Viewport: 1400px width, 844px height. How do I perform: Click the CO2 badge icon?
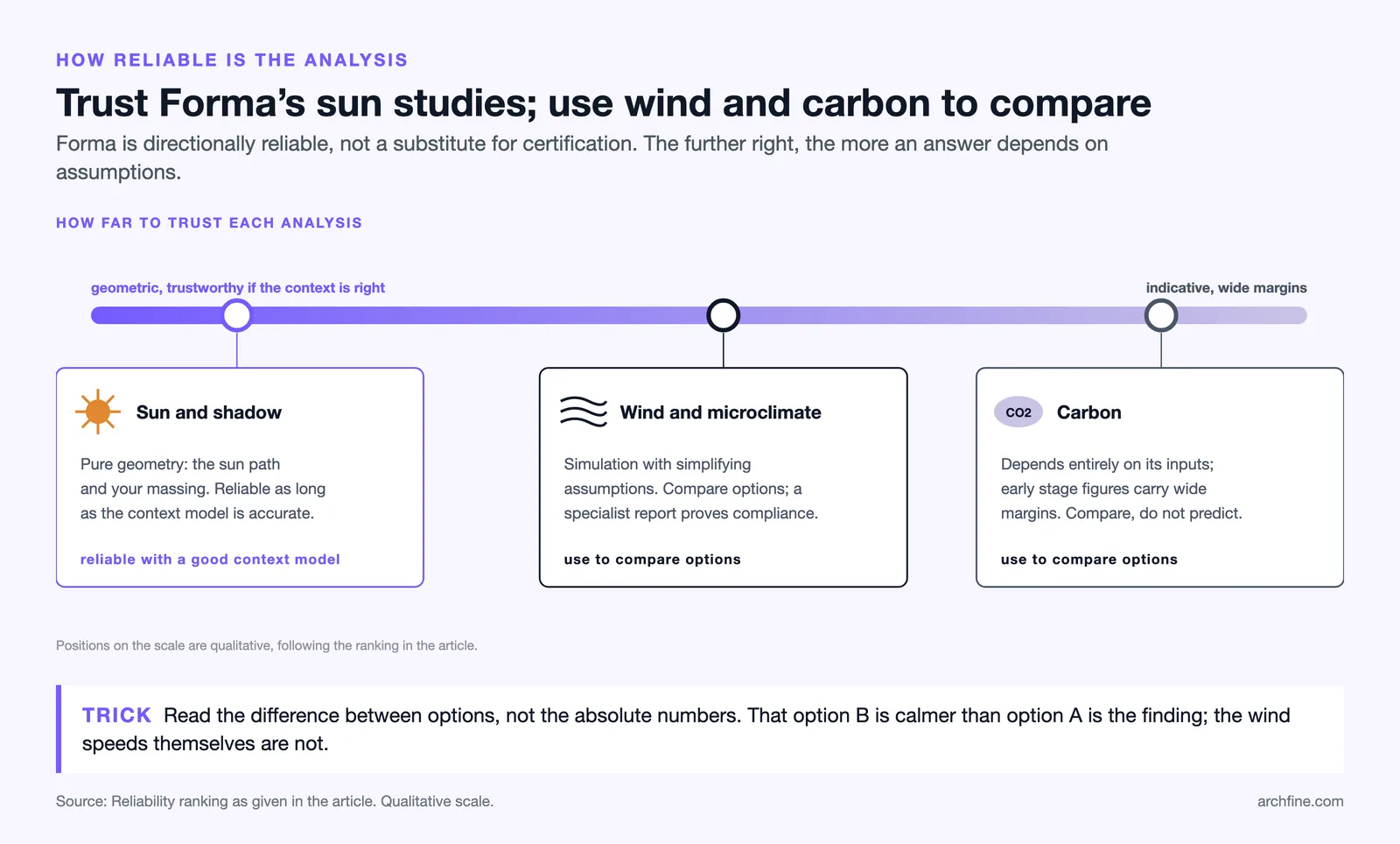click(x=1018, y=412)
